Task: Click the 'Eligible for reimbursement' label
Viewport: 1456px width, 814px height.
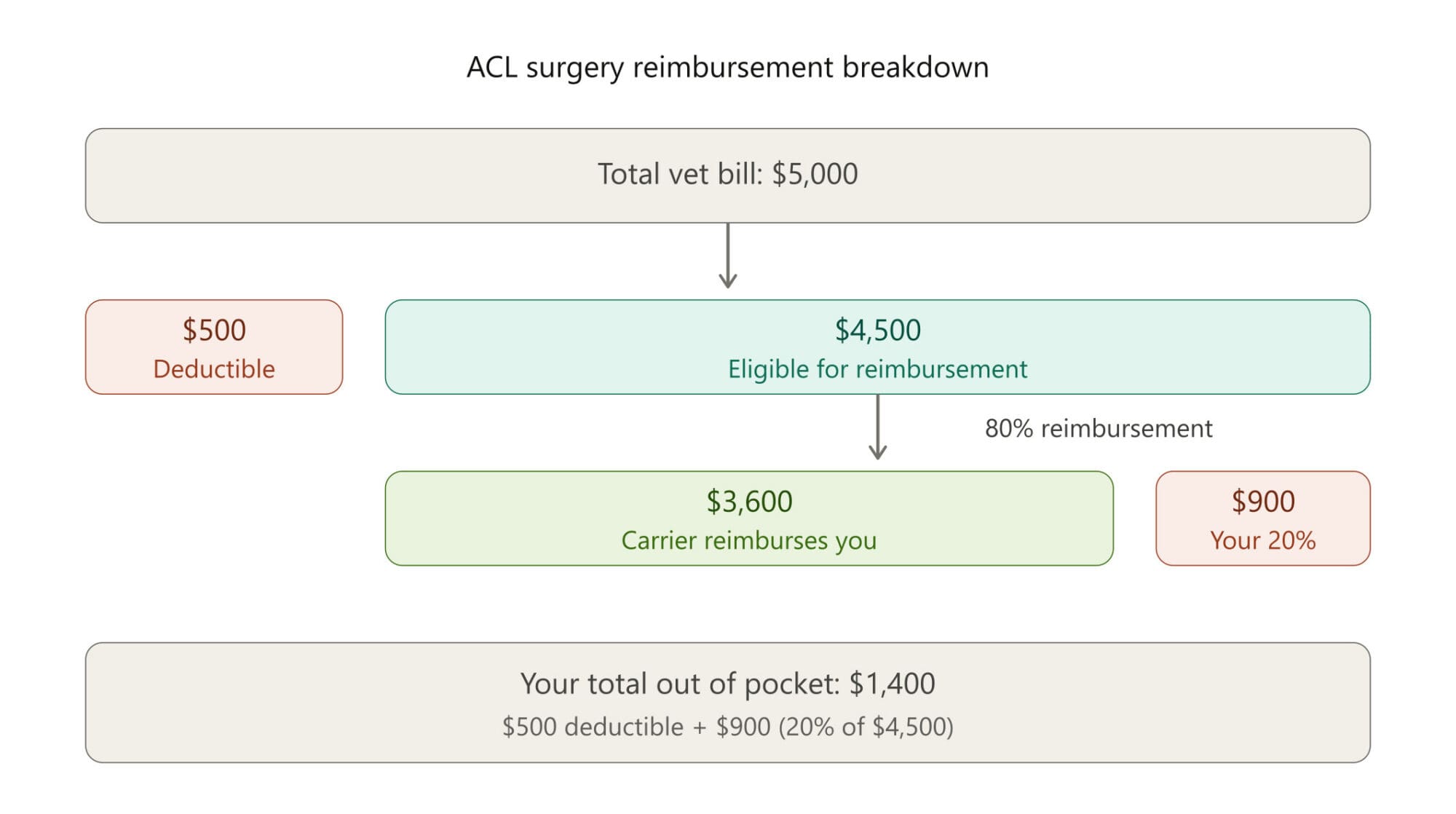Action: click(x=877, y=369)
